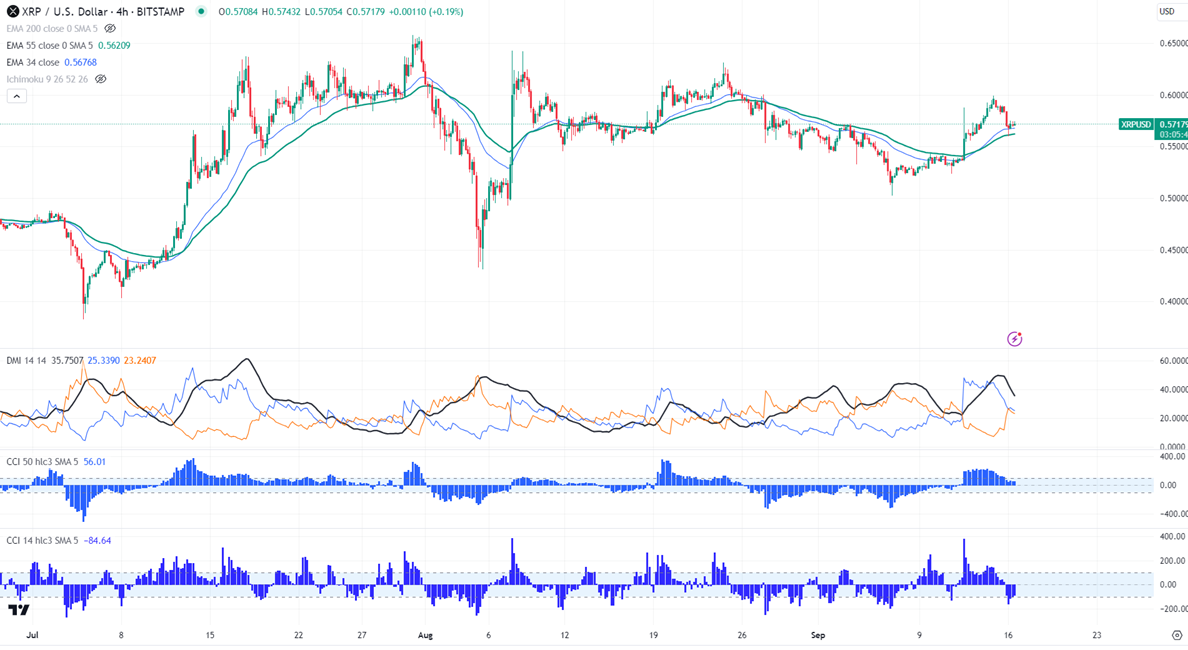Show the hidden Ichimoku indicator via eye icon
1188x650 pixels.
tap(100, 79)
